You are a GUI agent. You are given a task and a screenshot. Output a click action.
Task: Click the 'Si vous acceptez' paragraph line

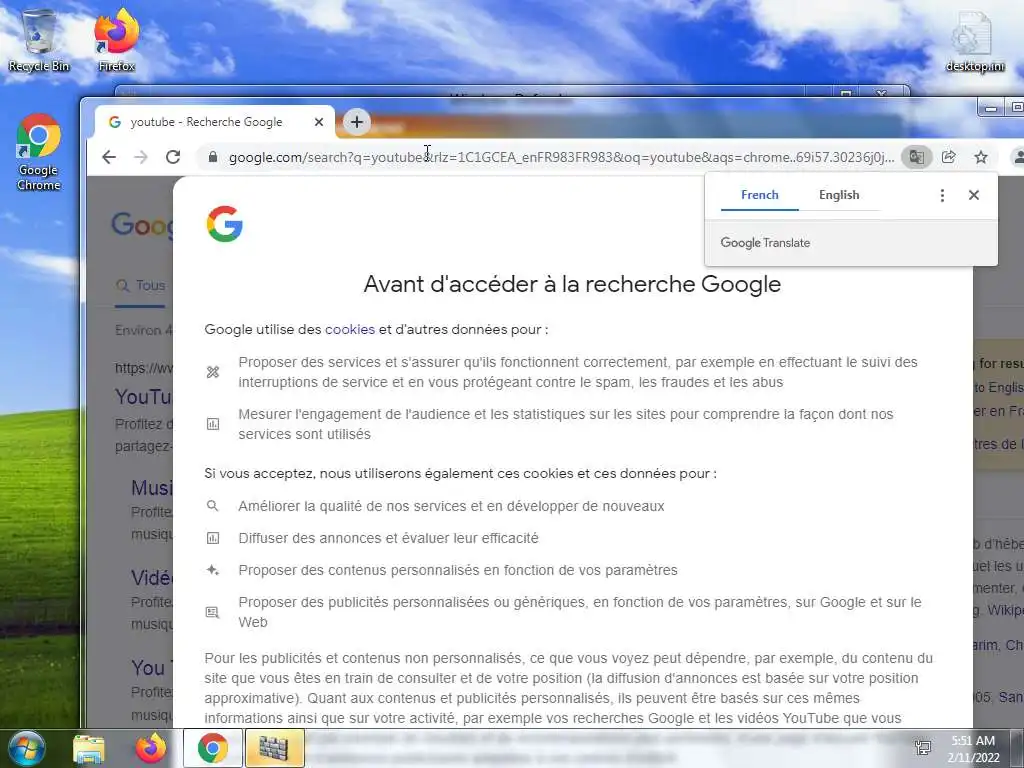[x=460, y=473]
